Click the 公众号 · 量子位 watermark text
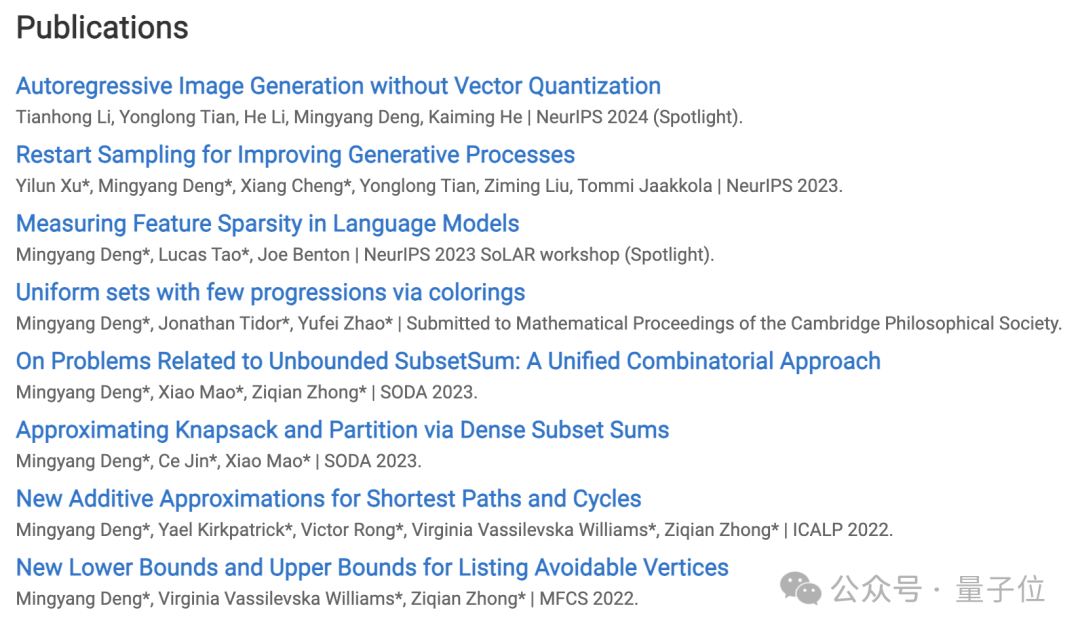This screenshot has height=633, width=1080. click(x=937, y=590)
